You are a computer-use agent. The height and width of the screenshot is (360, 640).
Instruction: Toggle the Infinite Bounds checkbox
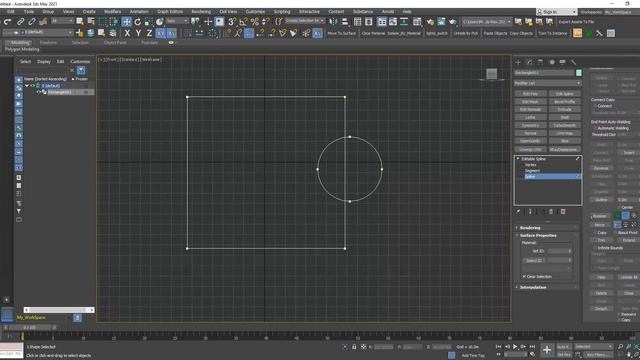click(x=596, y=248)
